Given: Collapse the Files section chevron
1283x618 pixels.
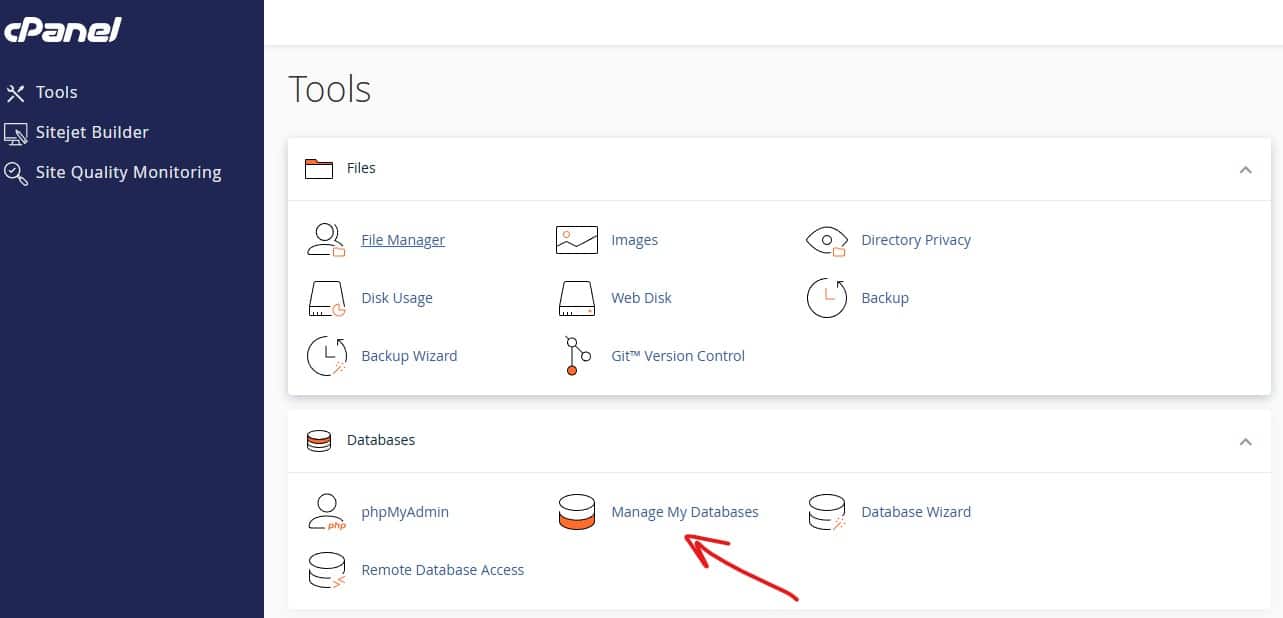Looking at the screenshot, I should click(1245, 169).
